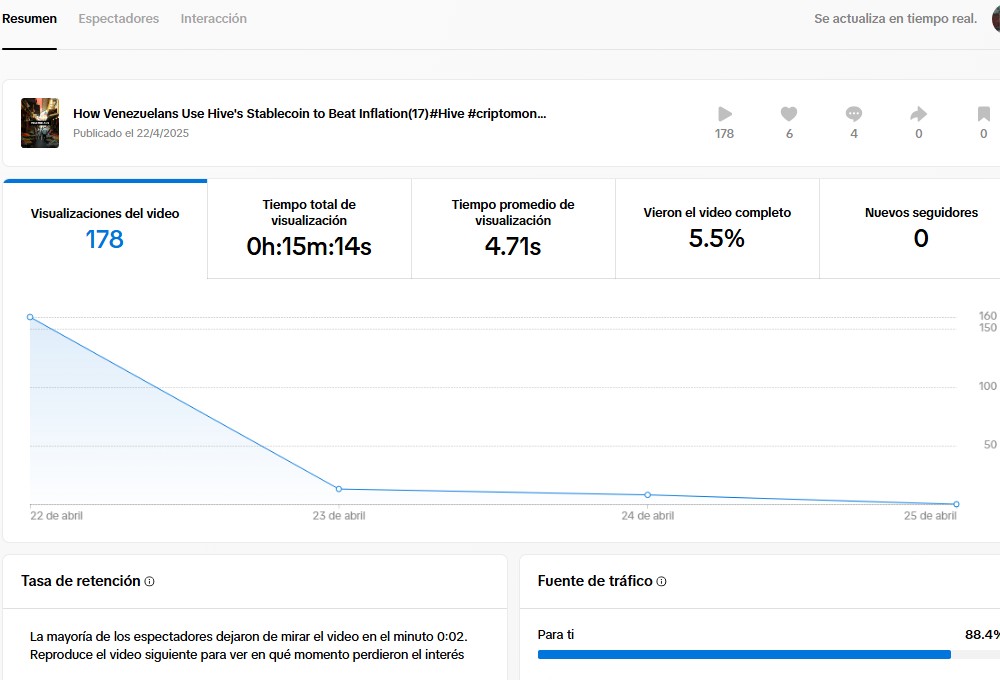Click the share arrow icon

coord(918,114)
